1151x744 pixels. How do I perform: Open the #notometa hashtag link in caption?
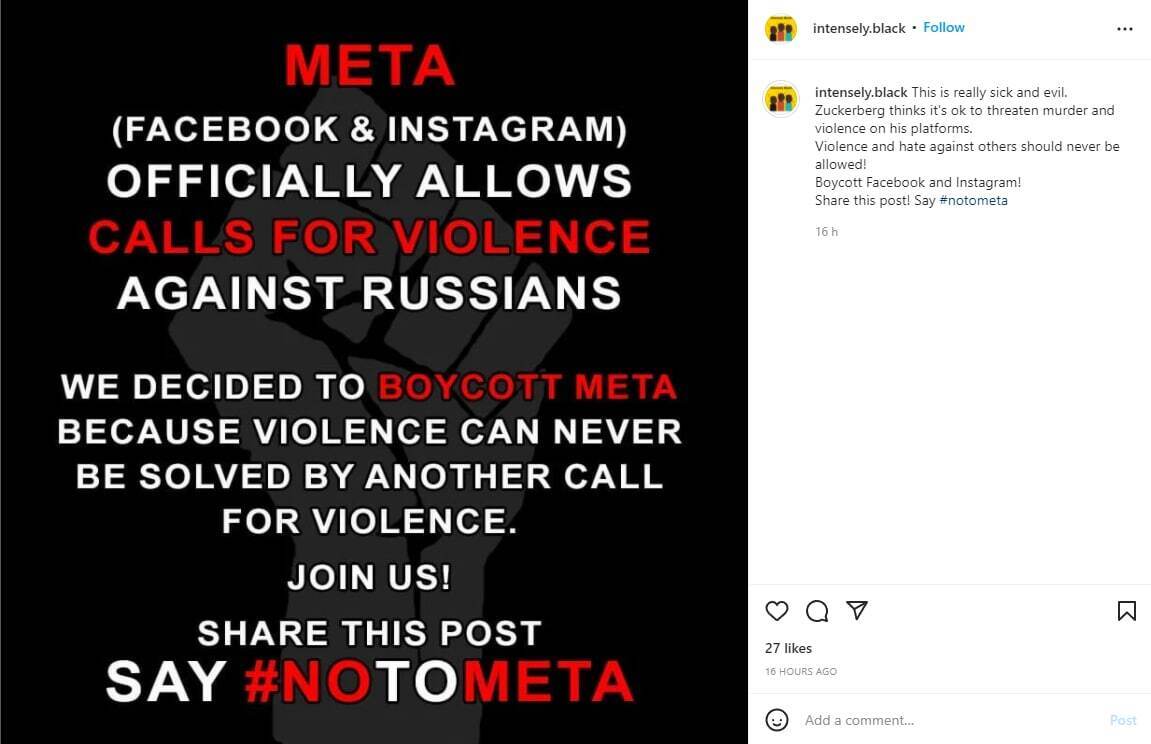coord(974,201)
